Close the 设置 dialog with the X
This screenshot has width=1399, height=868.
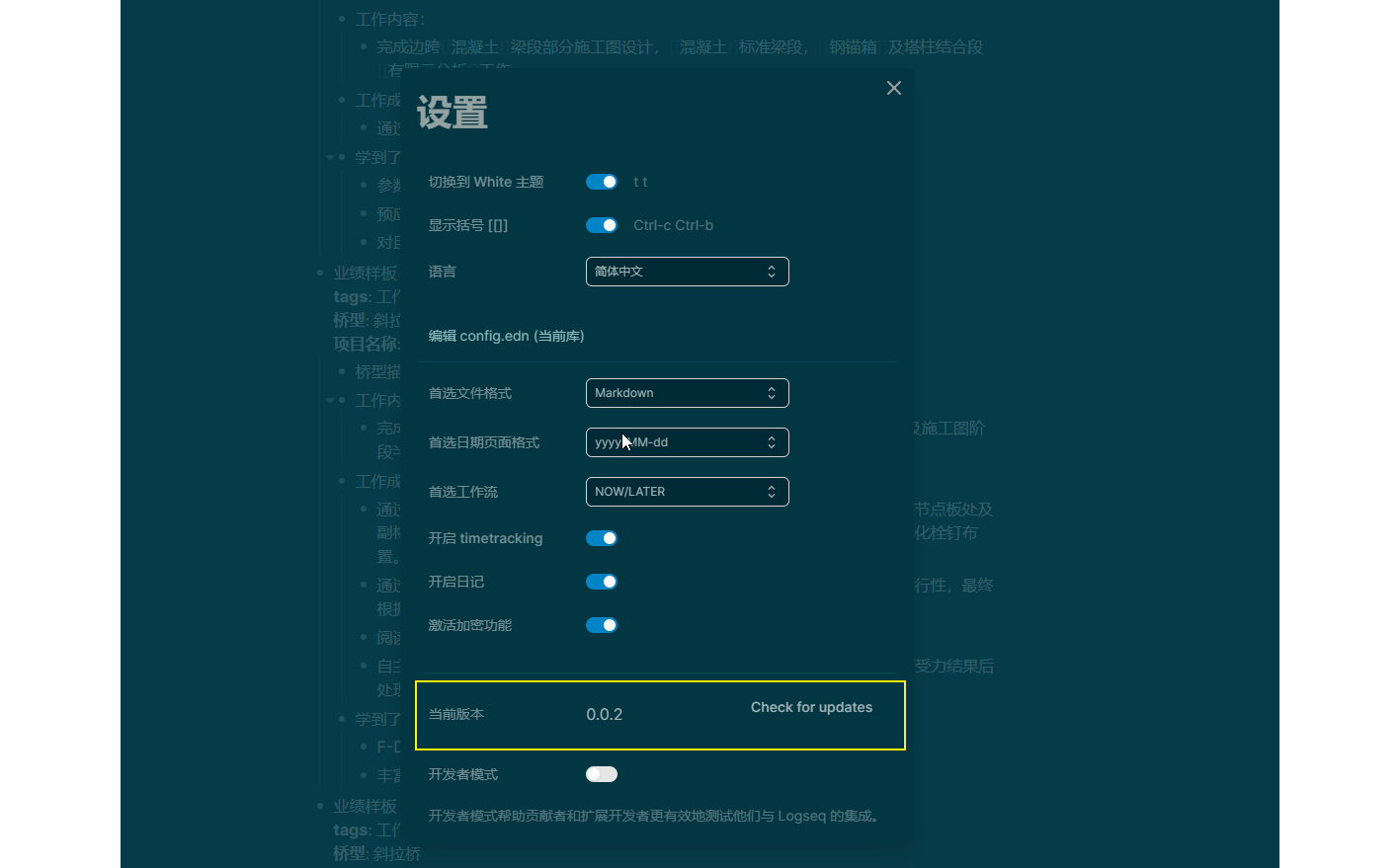point(893,88)
